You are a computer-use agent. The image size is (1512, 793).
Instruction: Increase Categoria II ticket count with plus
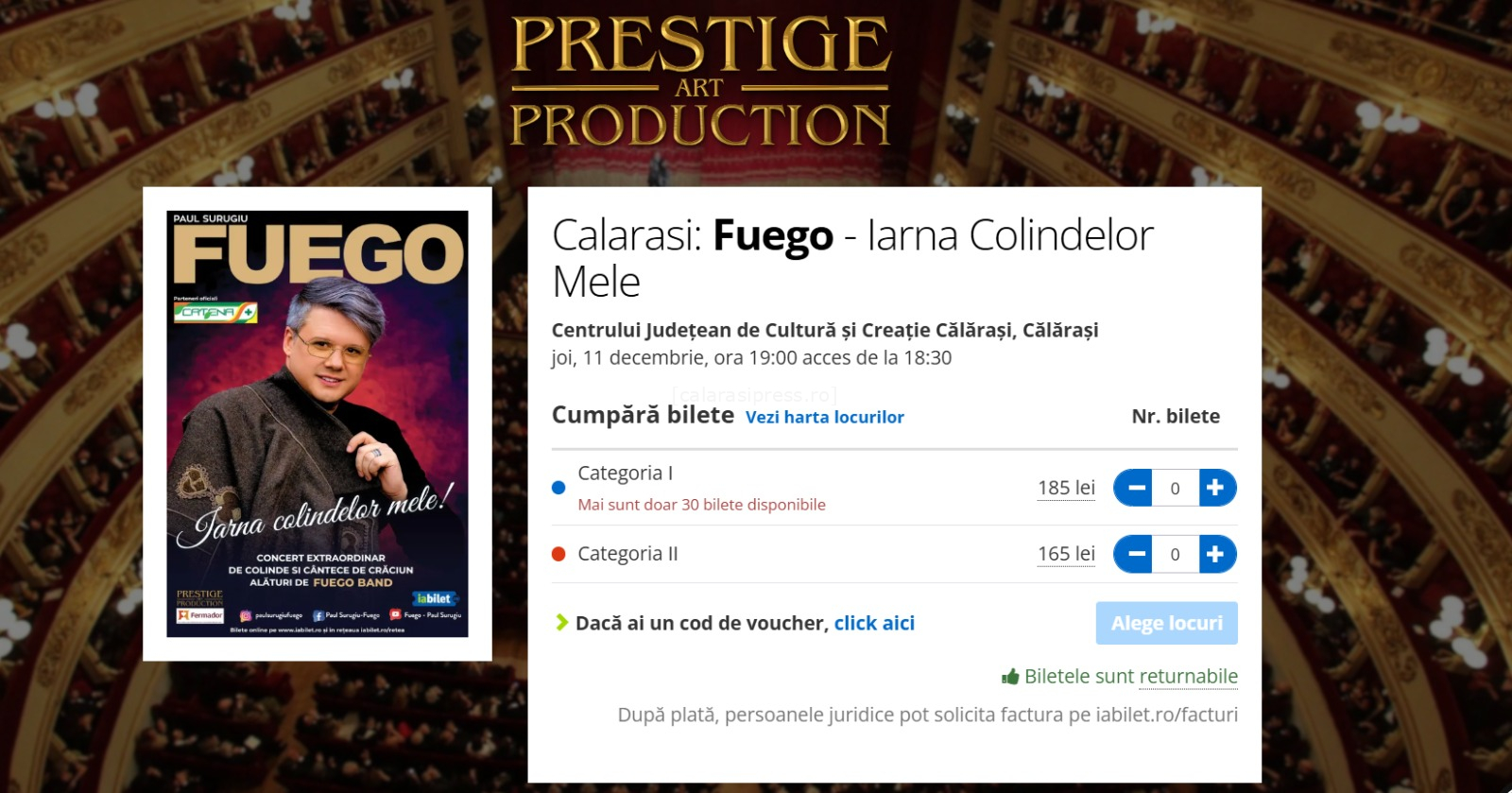[x=1217, y=554]
